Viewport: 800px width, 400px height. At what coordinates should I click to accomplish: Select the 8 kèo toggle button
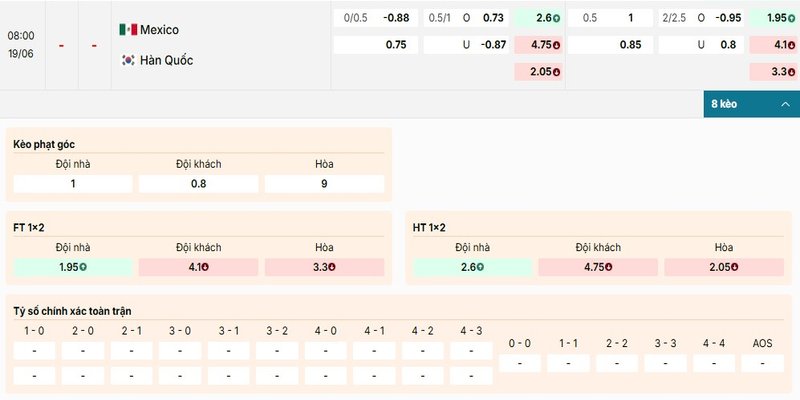[752, 104]
